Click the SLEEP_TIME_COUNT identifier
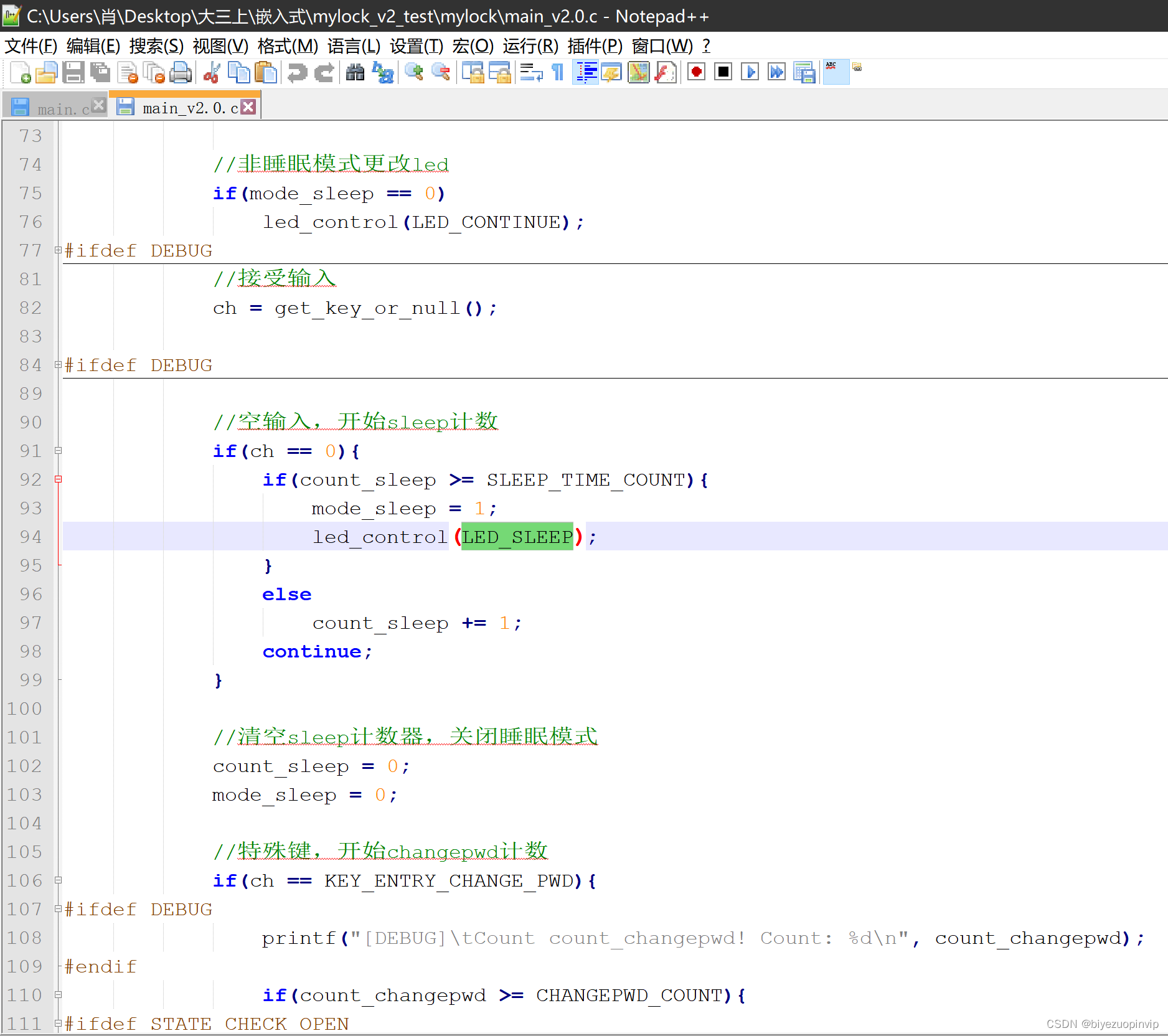This screenshot has height=1036, width=1168. click(x=586, y=480)
